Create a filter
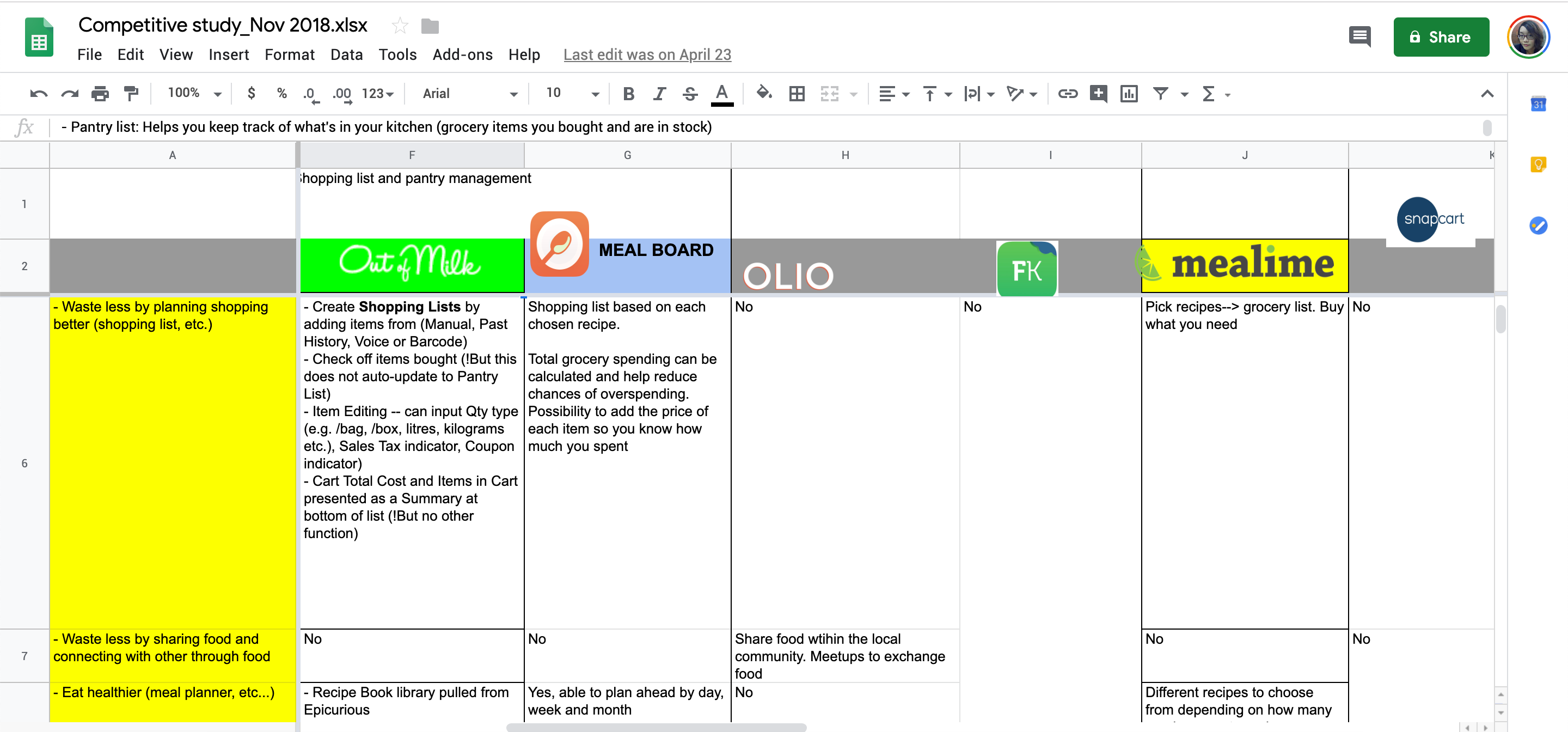 [x=1161, y=94]
